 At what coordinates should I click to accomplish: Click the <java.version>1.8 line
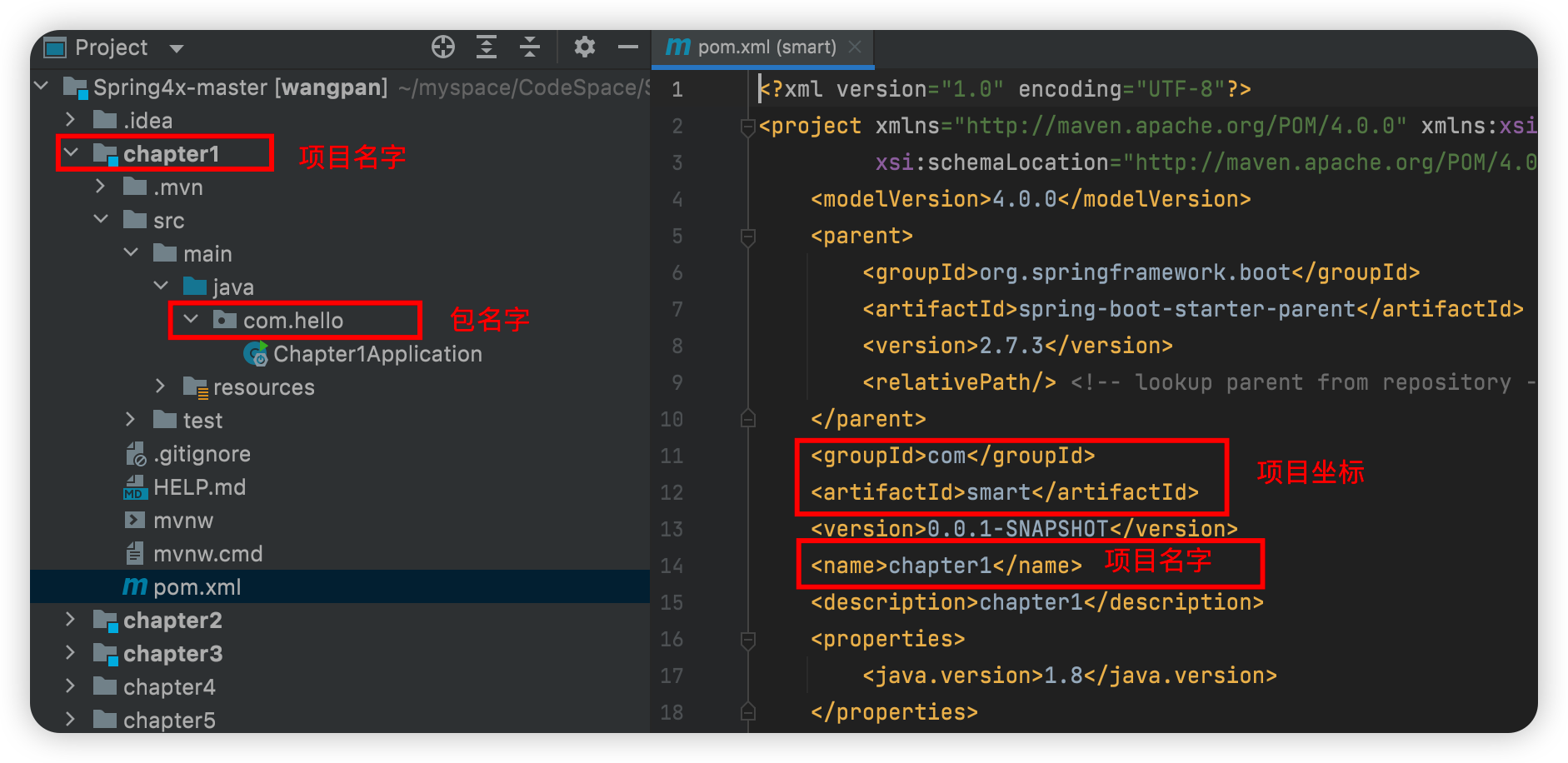click(1070, 676)
